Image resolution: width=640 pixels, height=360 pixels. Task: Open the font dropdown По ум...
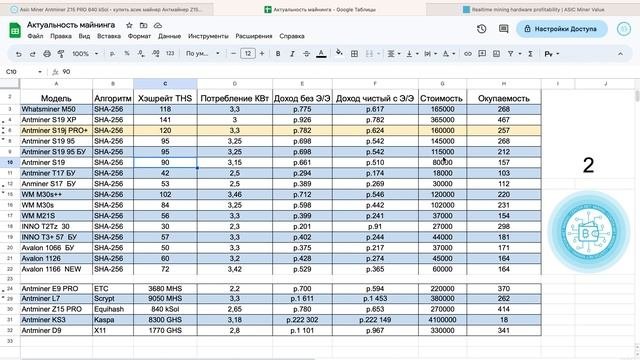click(202, 53)
